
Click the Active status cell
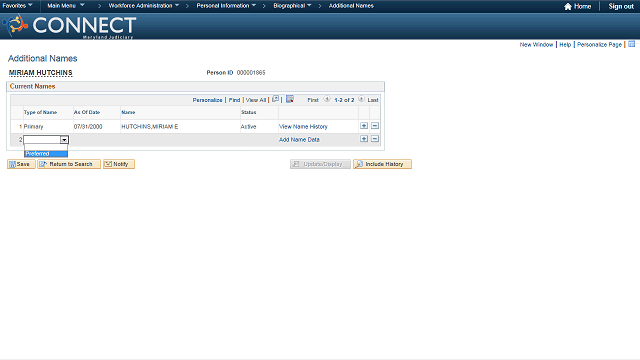248,127
